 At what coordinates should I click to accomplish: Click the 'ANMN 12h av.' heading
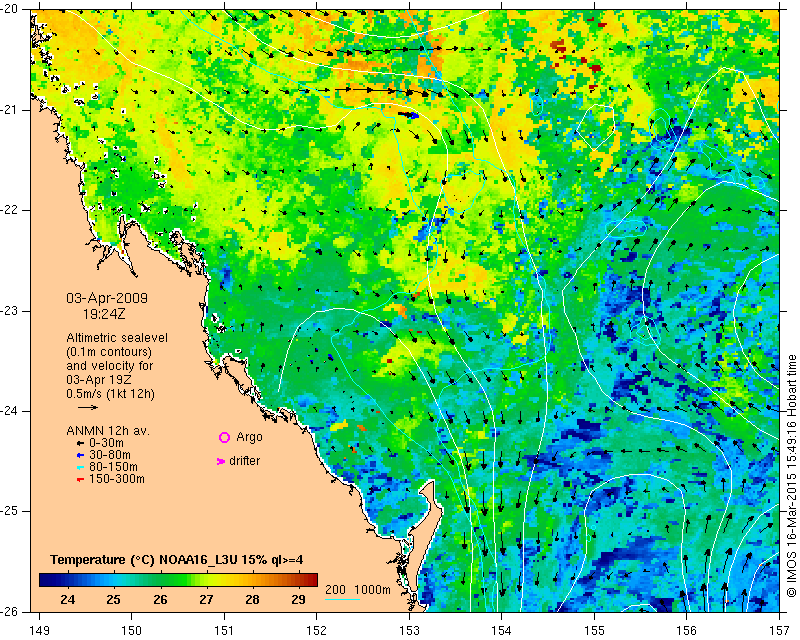click(108, 431)
